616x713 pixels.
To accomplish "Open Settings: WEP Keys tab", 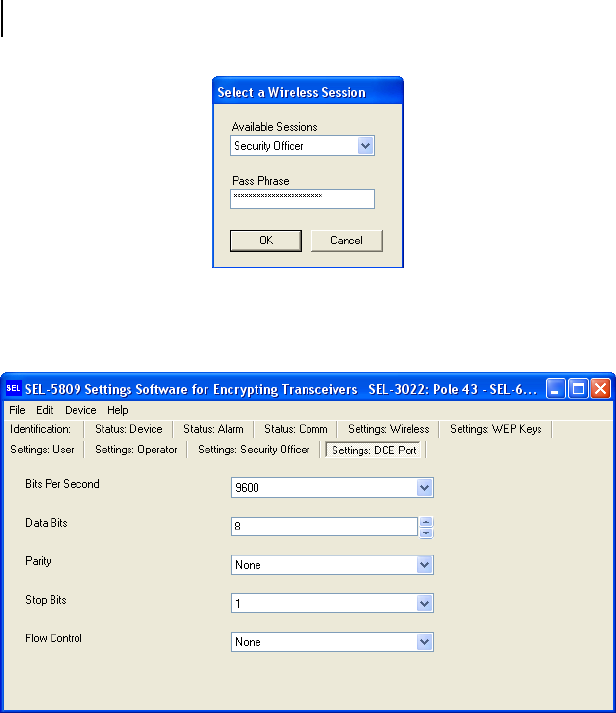I will [x=496, y=429].
